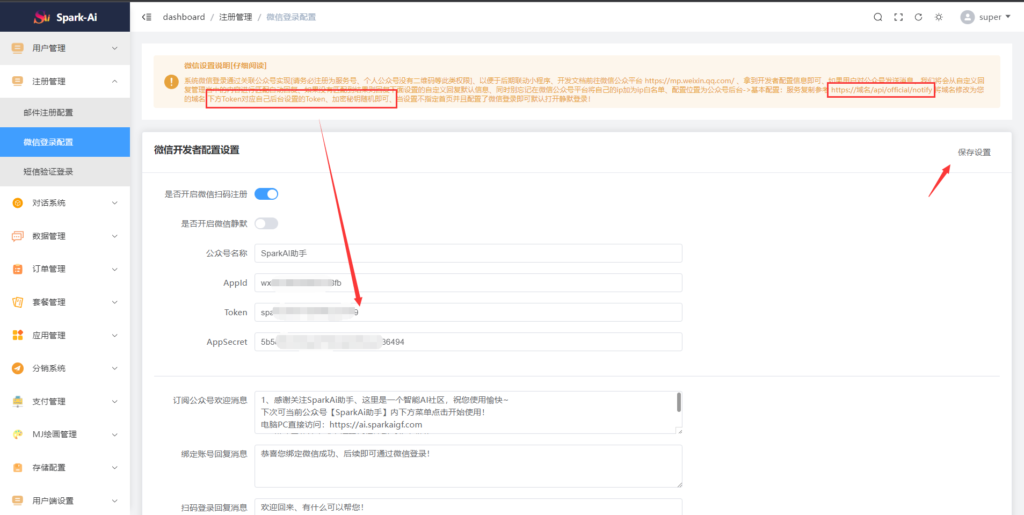Disable the 是否开启微信扫码注册 switch
Screen dimensions: 1024x515
[266, 194]
